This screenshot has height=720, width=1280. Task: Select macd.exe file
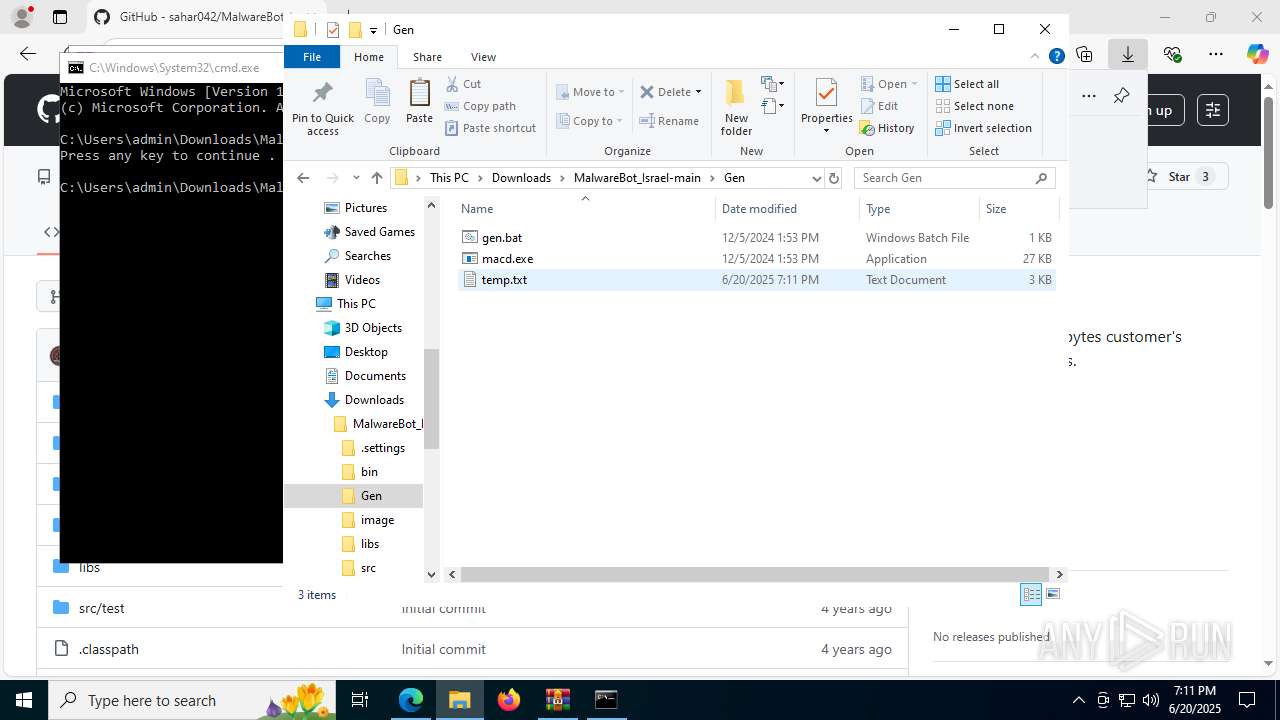508,259
